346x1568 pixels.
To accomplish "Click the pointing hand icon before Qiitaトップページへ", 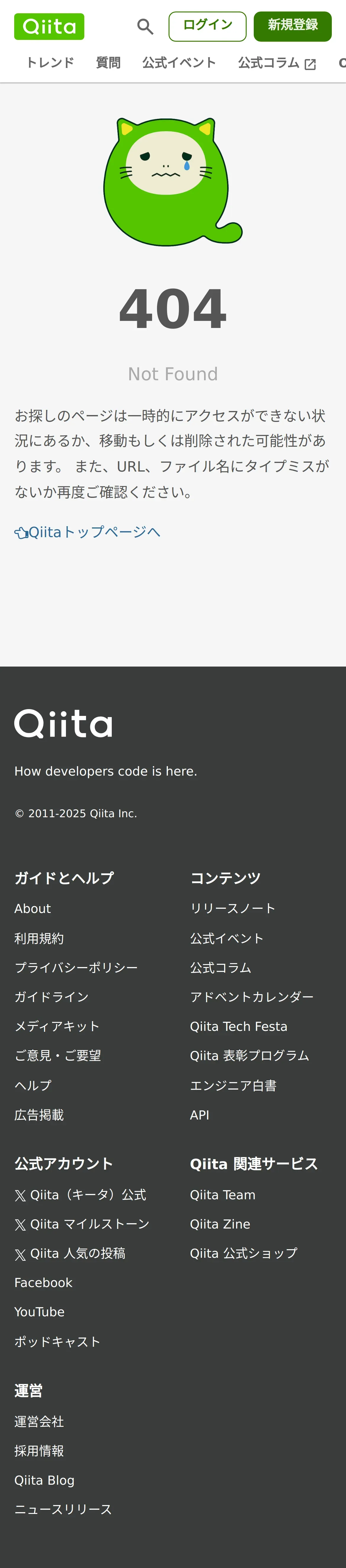I will coord(21,533).
